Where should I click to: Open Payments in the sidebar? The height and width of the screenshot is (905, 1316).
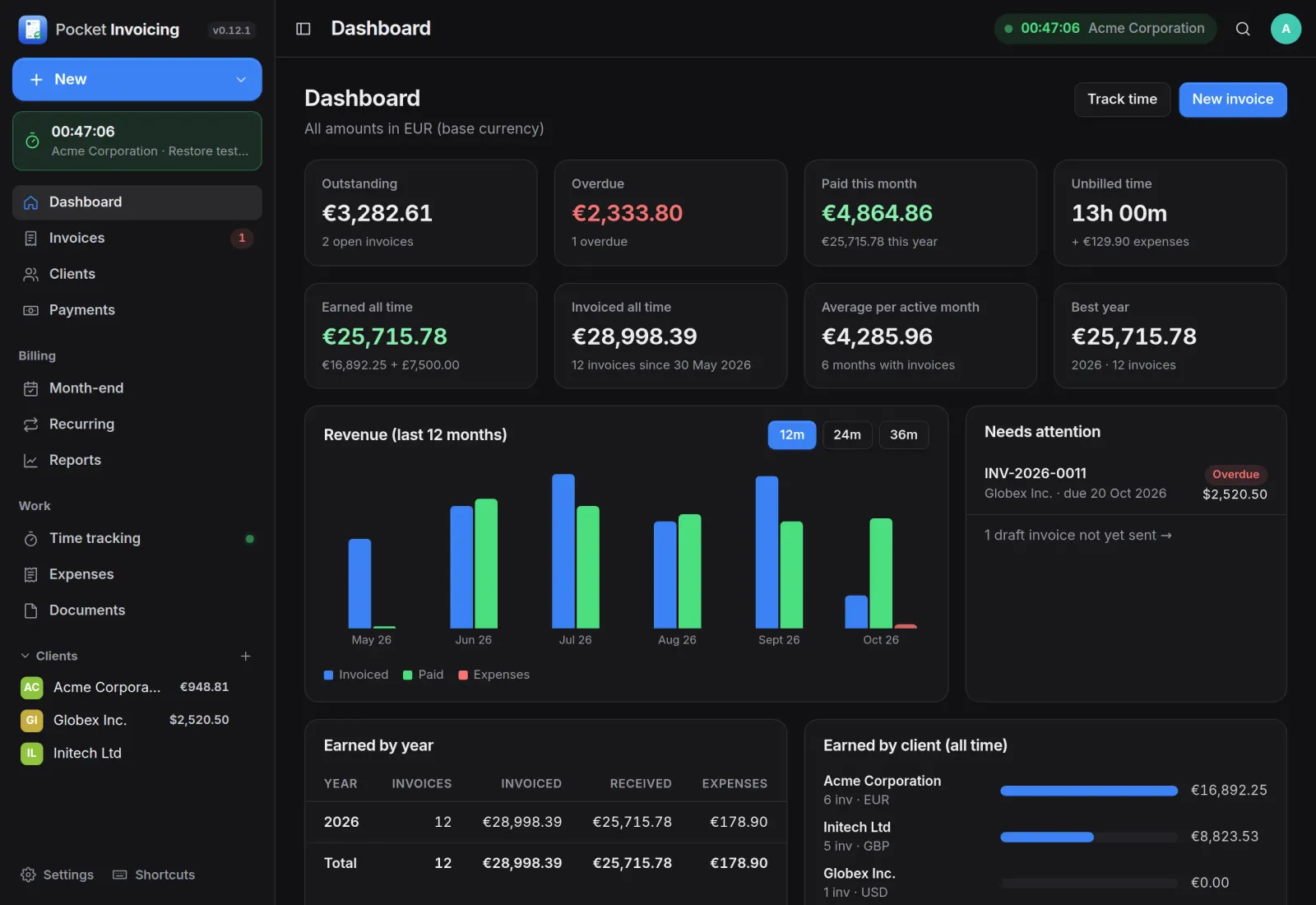tap(137, 310)
